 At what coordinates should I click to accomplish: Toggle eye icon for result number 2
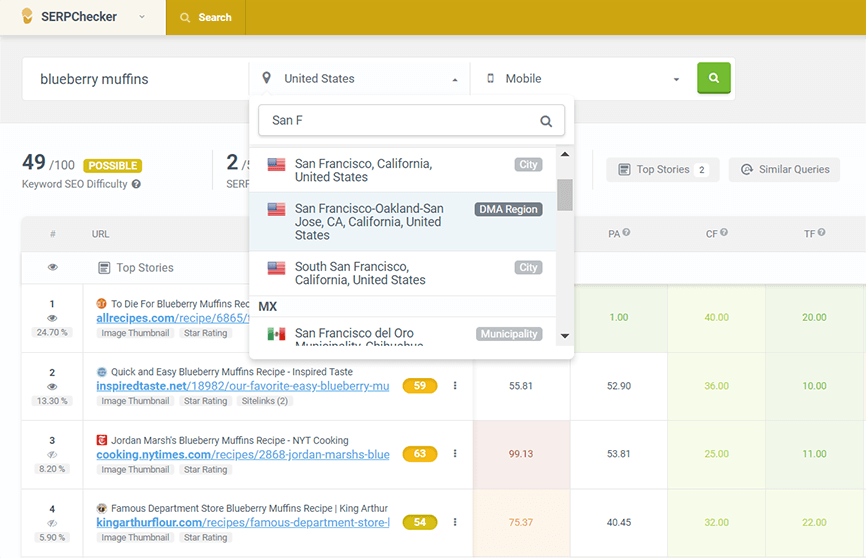(x=52, y=385)
